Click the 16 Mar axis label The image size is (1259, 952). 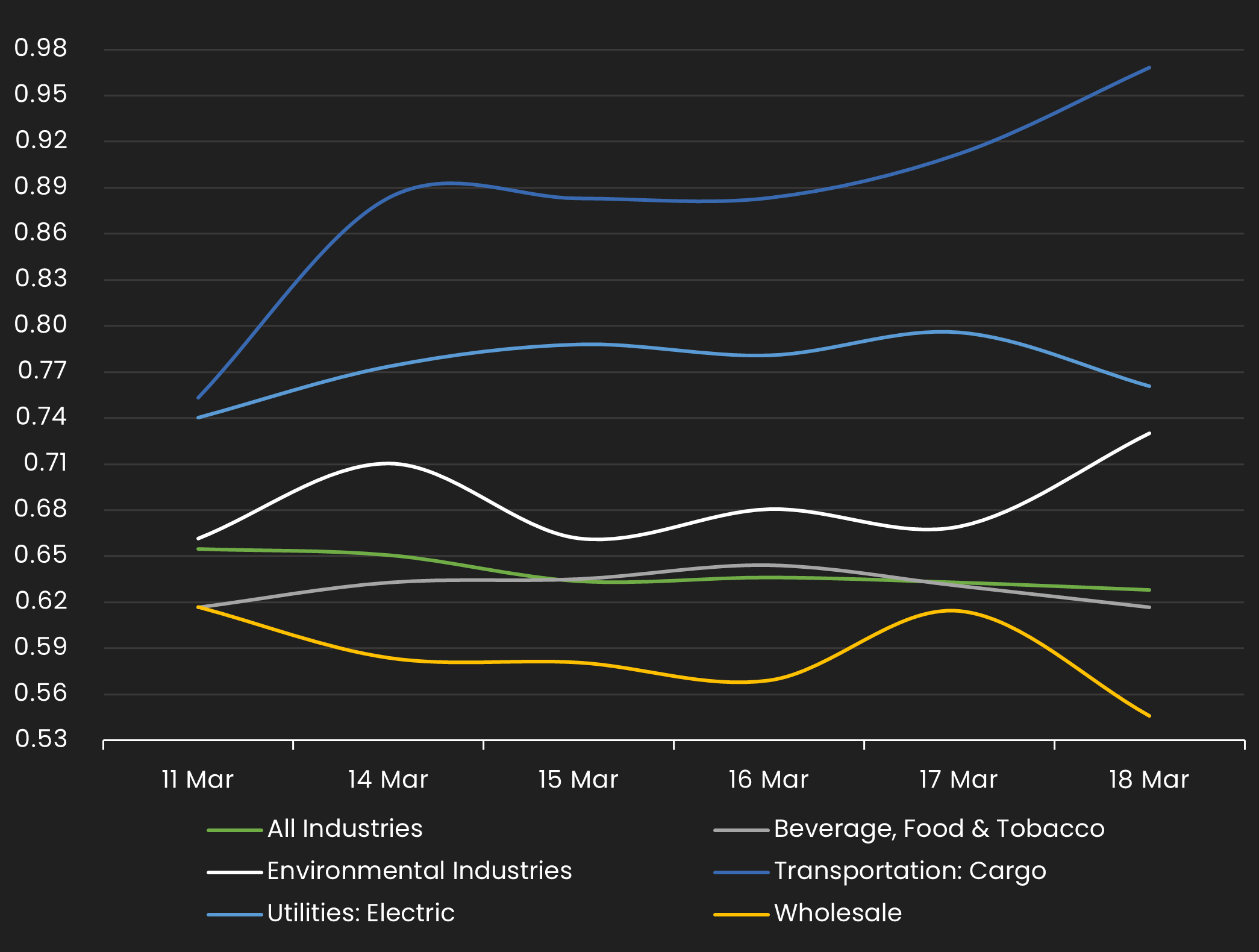pyautogui.click(x=768, y=780)
